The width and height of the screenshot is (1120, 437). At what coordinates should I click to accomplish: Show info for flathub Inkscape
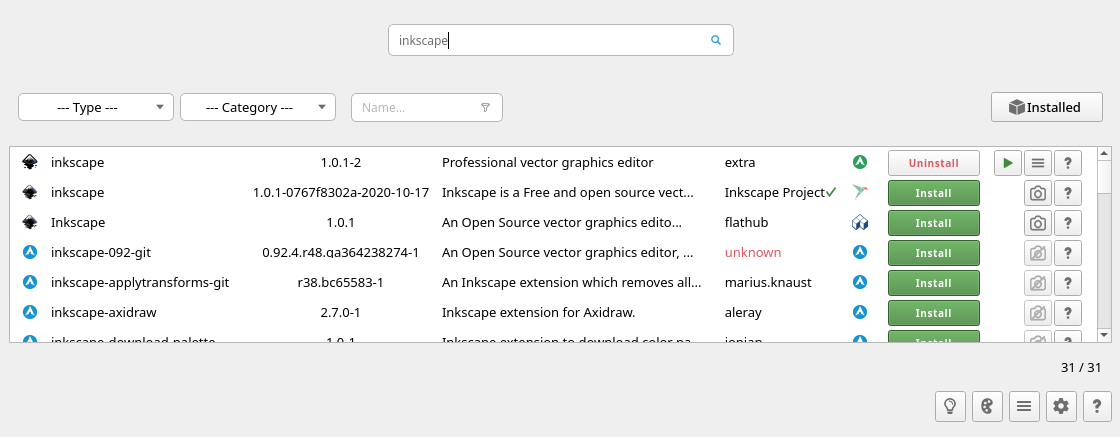pos(1067,223)
